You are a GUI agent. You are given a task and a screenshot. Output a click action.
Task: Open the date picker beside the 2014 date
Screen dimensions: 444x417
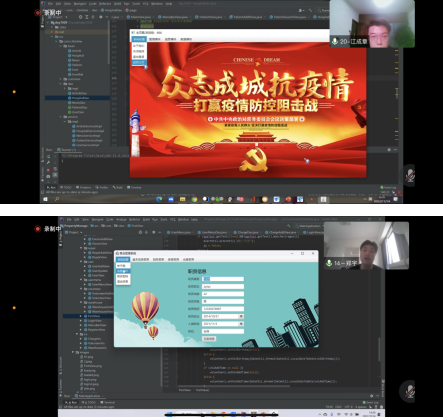click(x=241, y=316)
